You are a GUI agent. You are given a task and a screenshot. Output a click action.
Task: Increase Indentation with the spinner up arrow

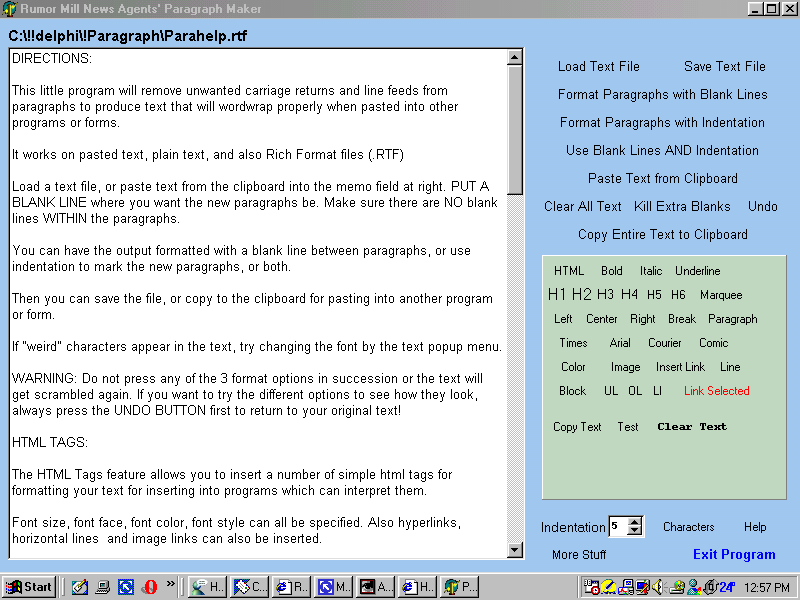click(x=634, y=522)
